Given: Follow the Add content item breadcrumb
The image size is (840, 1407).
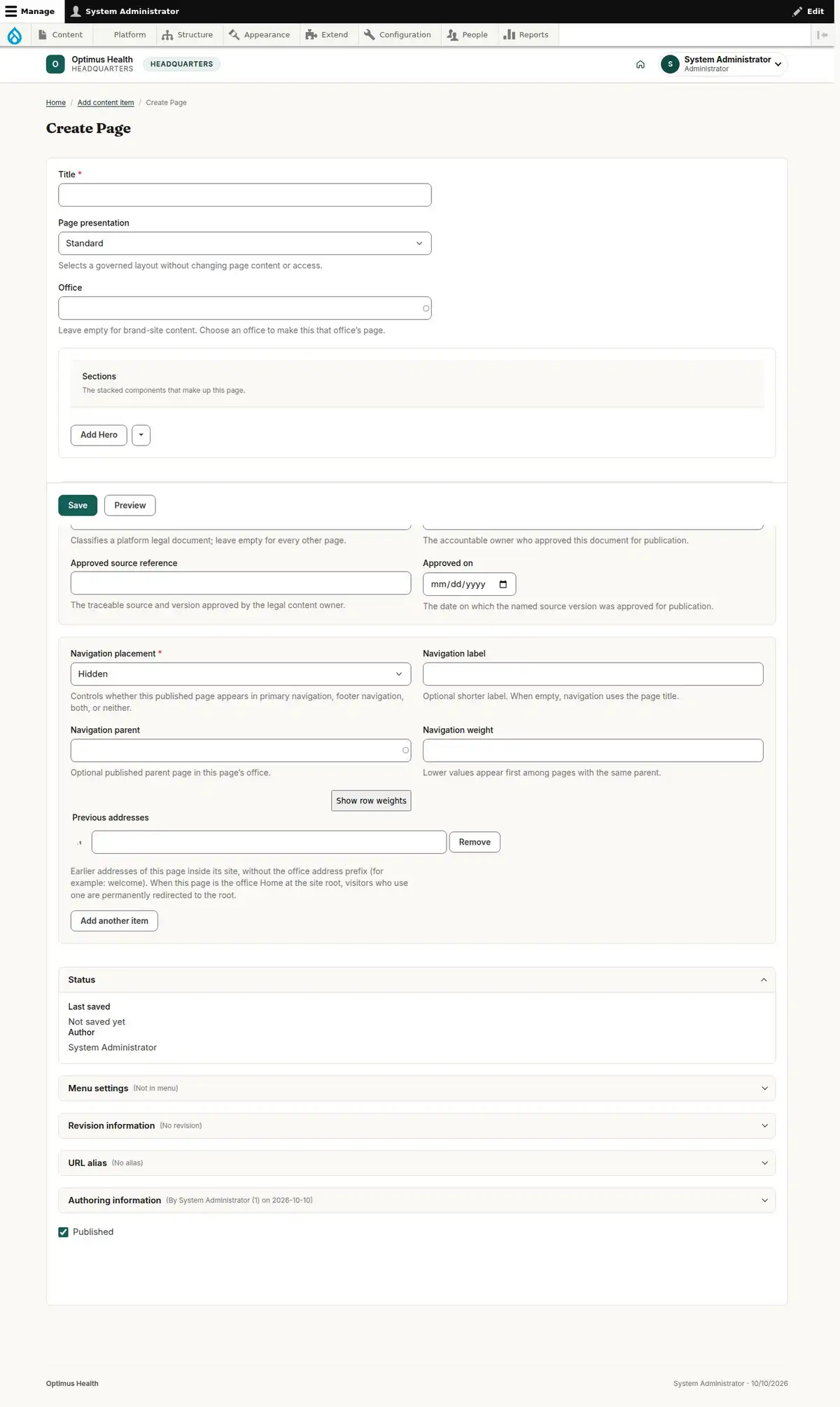Looking at the screenshot, I should [106, 103].
